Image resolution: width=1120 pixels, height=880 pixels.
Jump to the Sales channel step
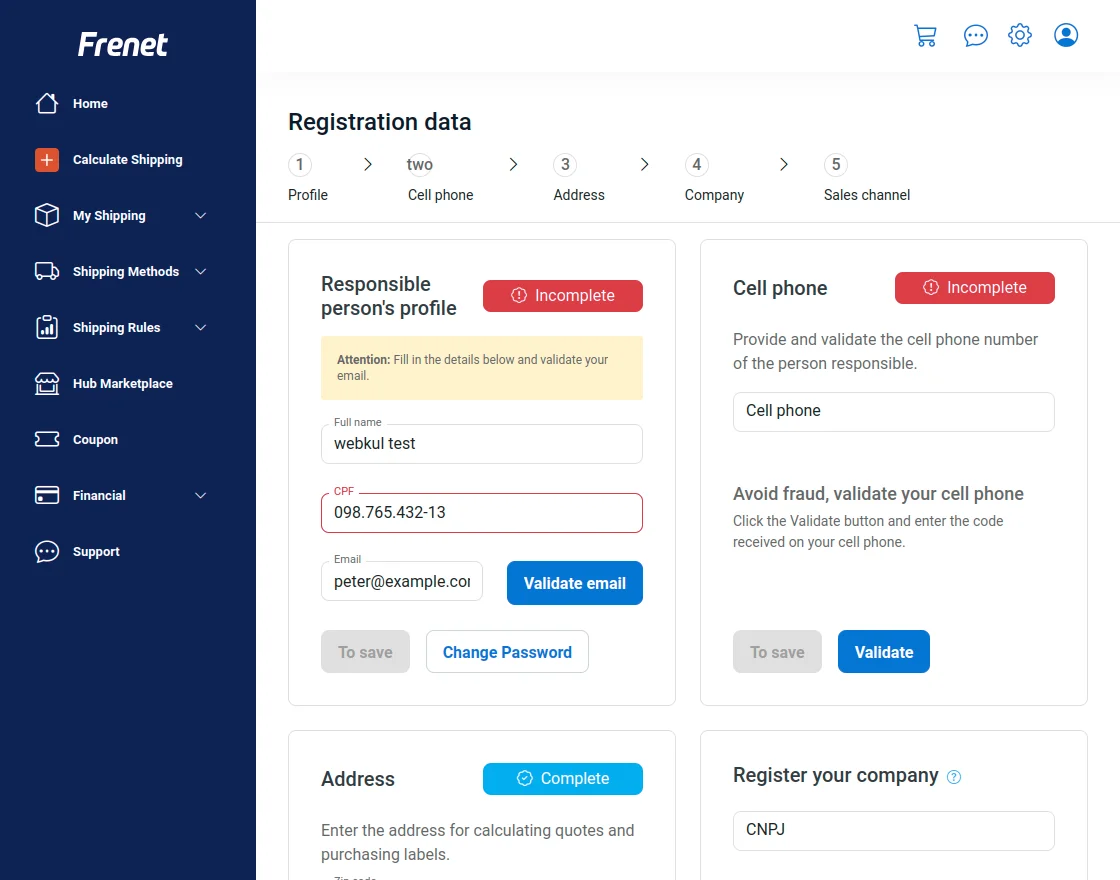pos(835,164)
